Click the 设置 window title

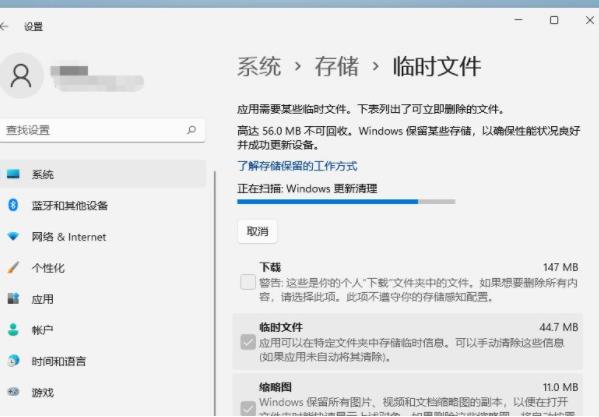click(x=34, y=27)
